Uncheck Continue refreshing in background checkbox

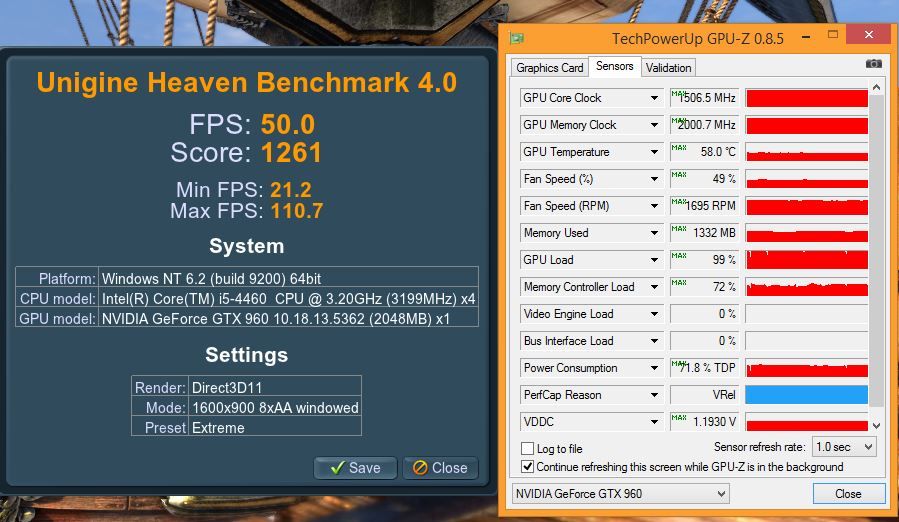point(527,466)
